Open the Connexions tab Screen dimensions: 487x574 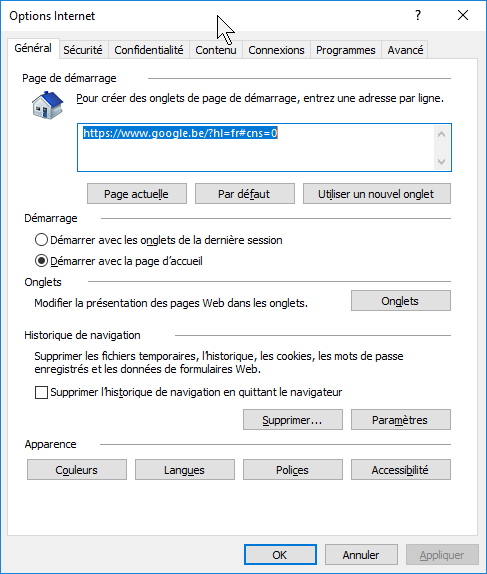tap(276, 50)
